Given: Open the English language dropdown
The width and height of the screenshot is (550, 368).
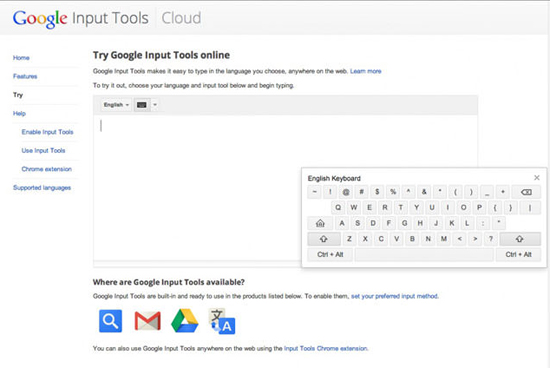Looking at the screenshot, I should [116, 105].
